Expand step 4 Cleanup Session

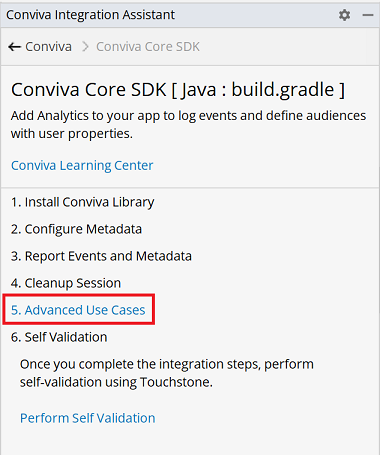[66, 283]
